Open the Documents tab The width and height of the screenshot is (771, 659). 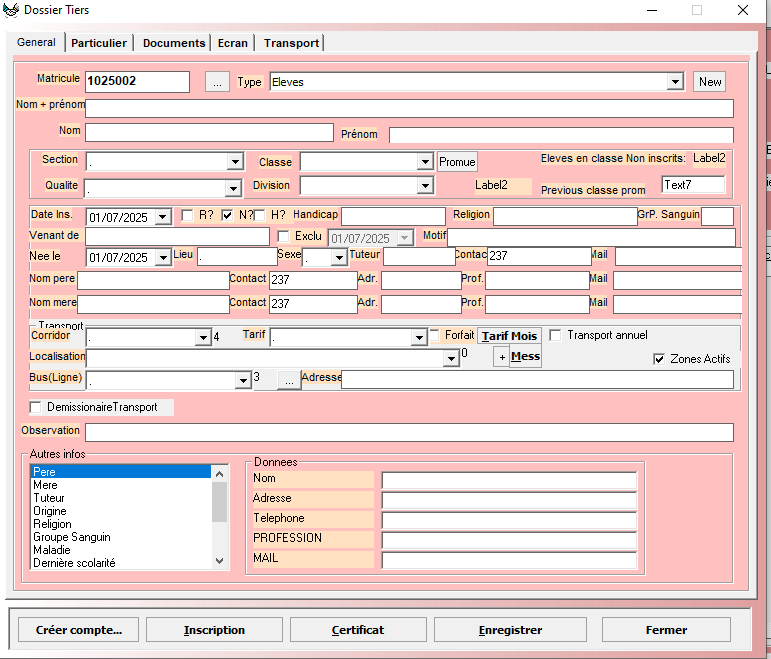174,43
